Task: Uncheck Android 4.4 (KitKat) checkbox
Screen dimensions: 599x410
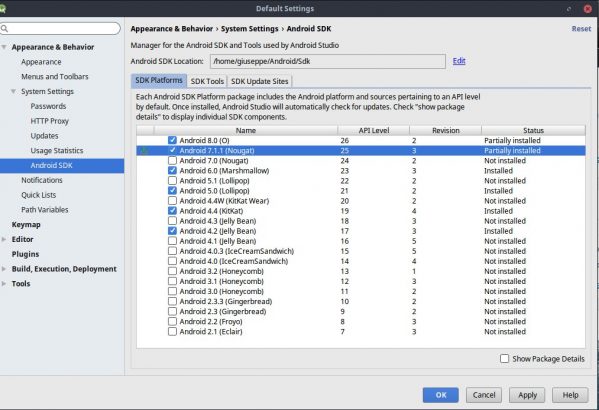Action: point(172,211)
